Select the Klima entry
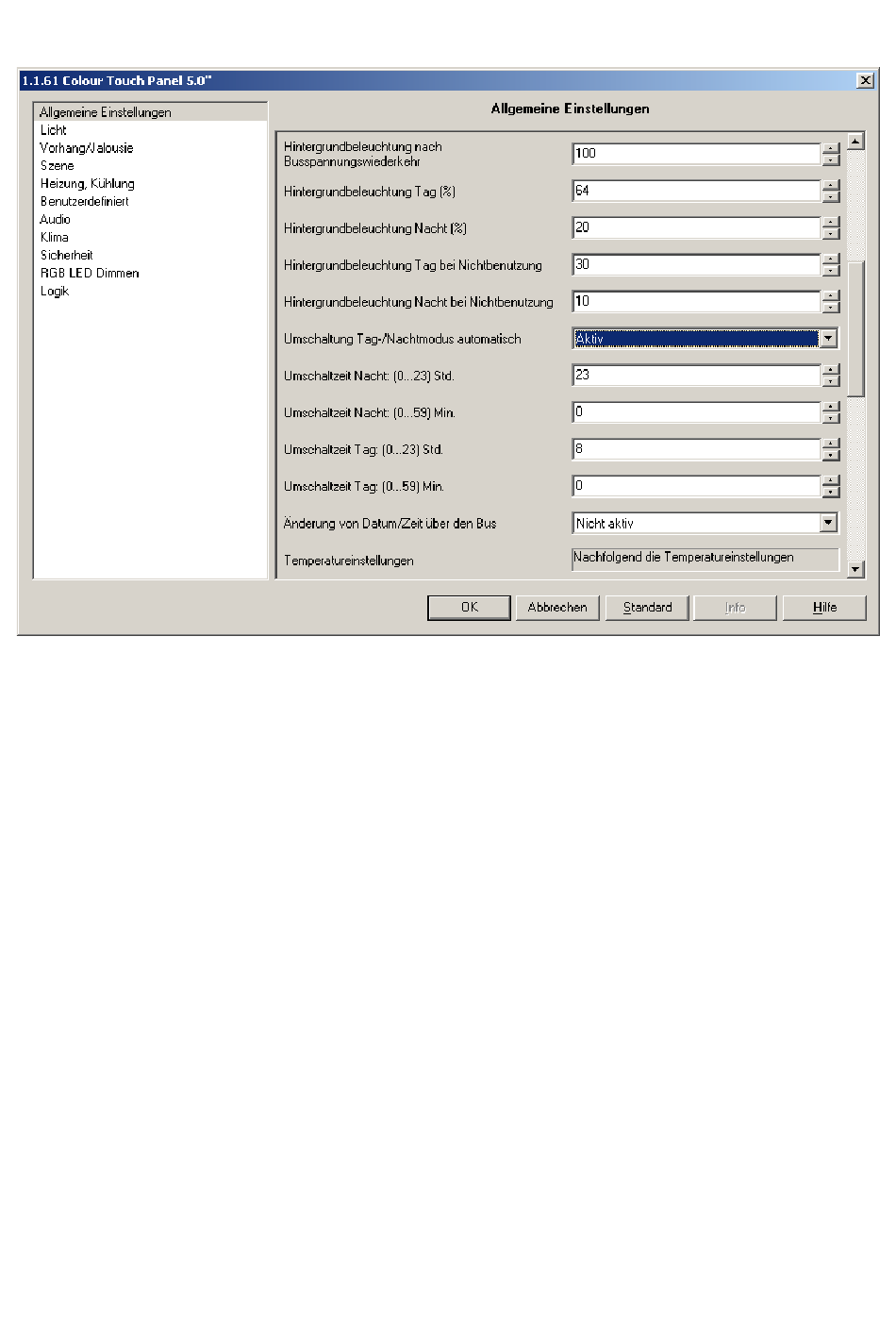This screenshot has height=1340, width=896. coord(55,238)
